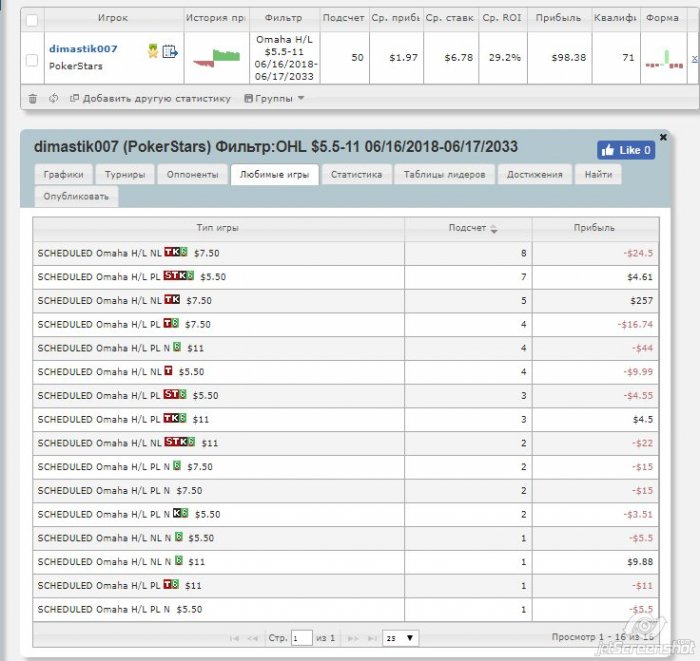The image size is (700, 661).
Task: Sort table by Прибыль header in games table
Action: pos(594,228)
